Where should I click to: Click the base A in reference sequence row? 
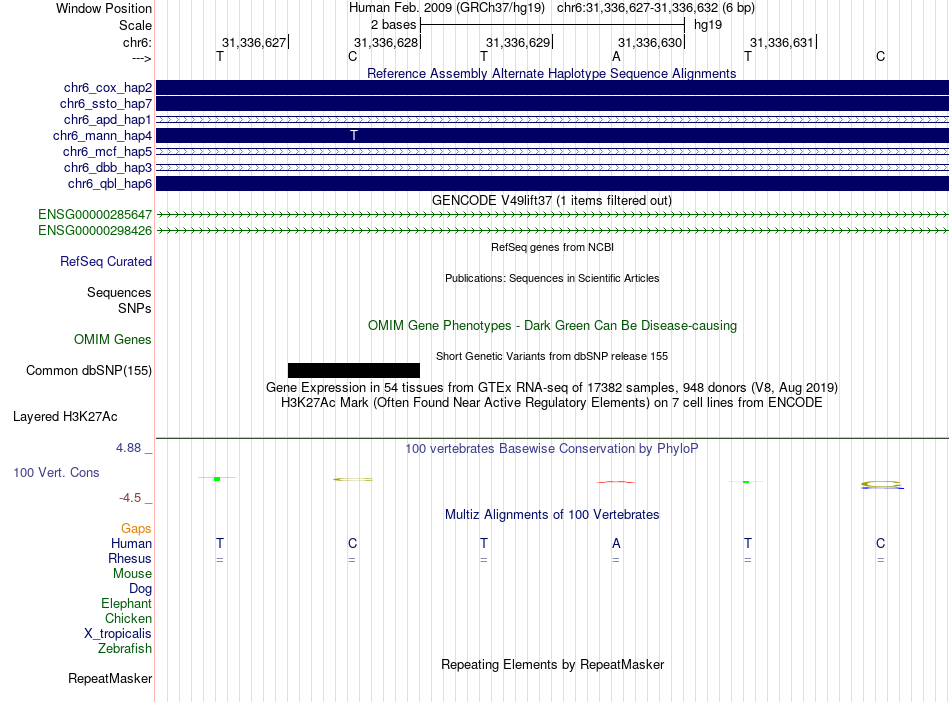[x=616, y=57]
